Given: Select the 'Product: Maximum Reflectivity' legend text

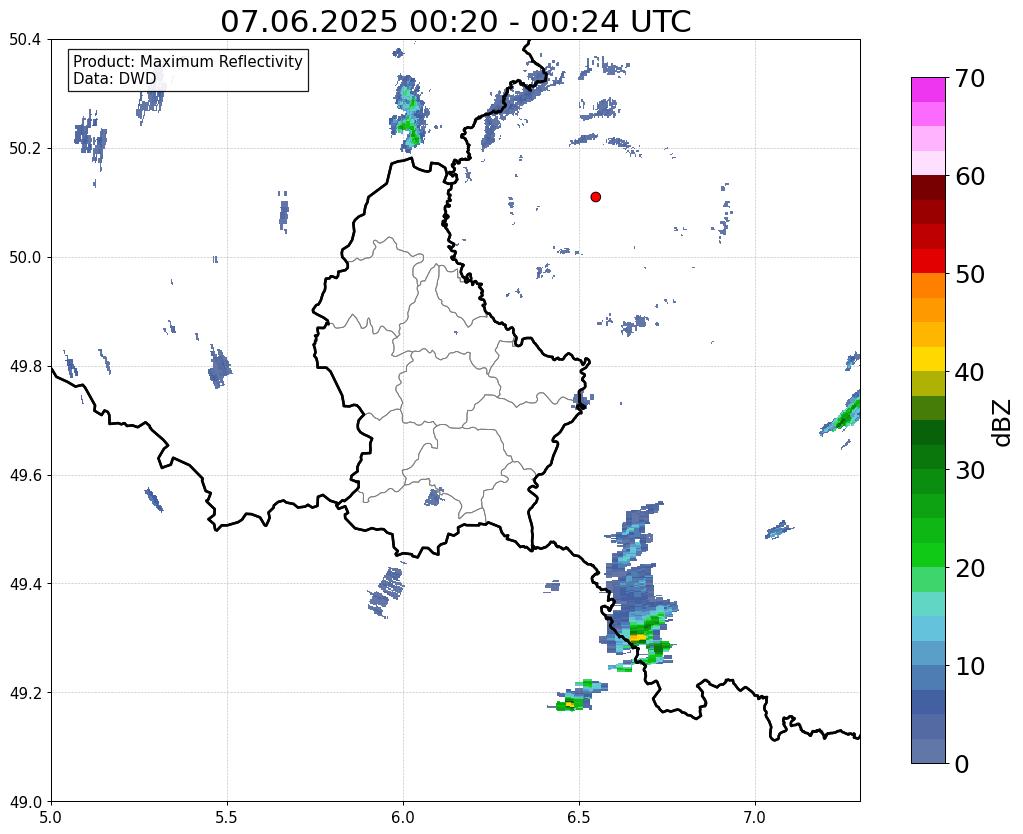Looking at the screenshot, I should coord(188,61).
